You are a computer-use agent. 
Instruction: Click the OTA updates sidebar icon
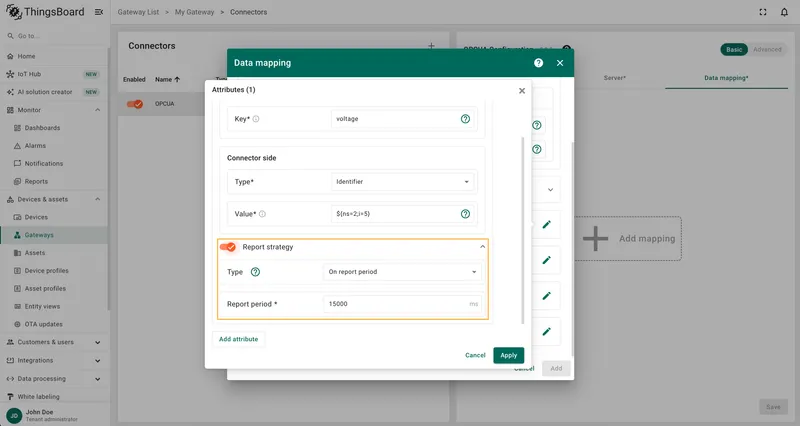point(17,324)
